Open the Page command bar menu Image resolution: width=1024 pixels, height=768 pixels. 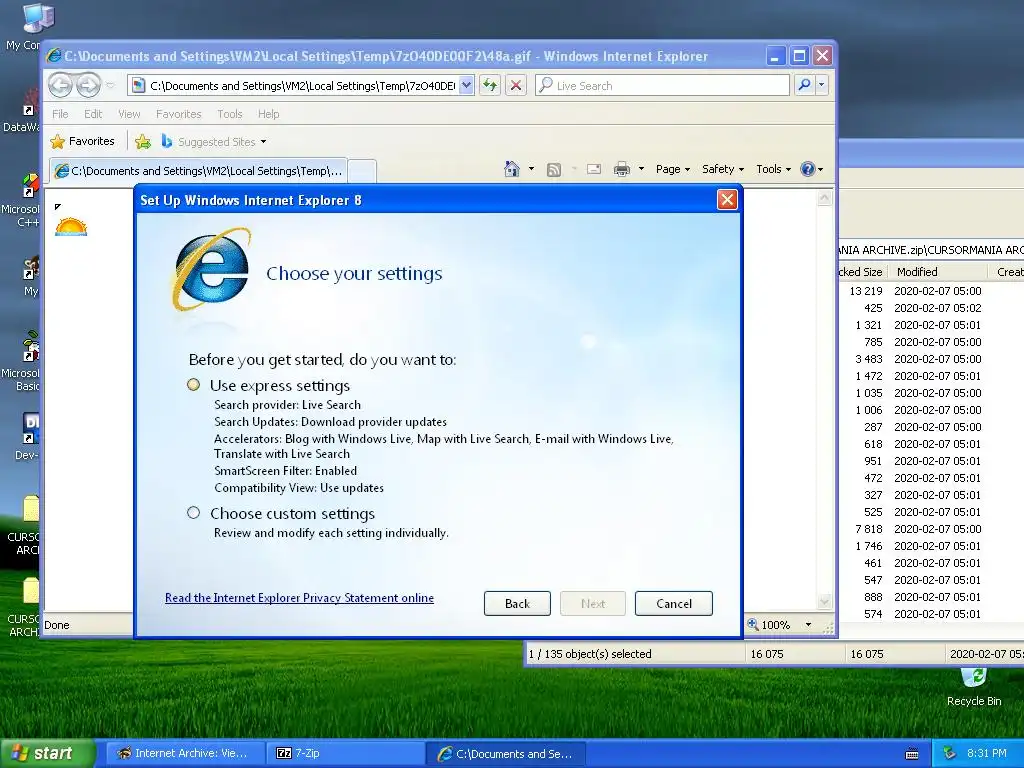(673, 169)
